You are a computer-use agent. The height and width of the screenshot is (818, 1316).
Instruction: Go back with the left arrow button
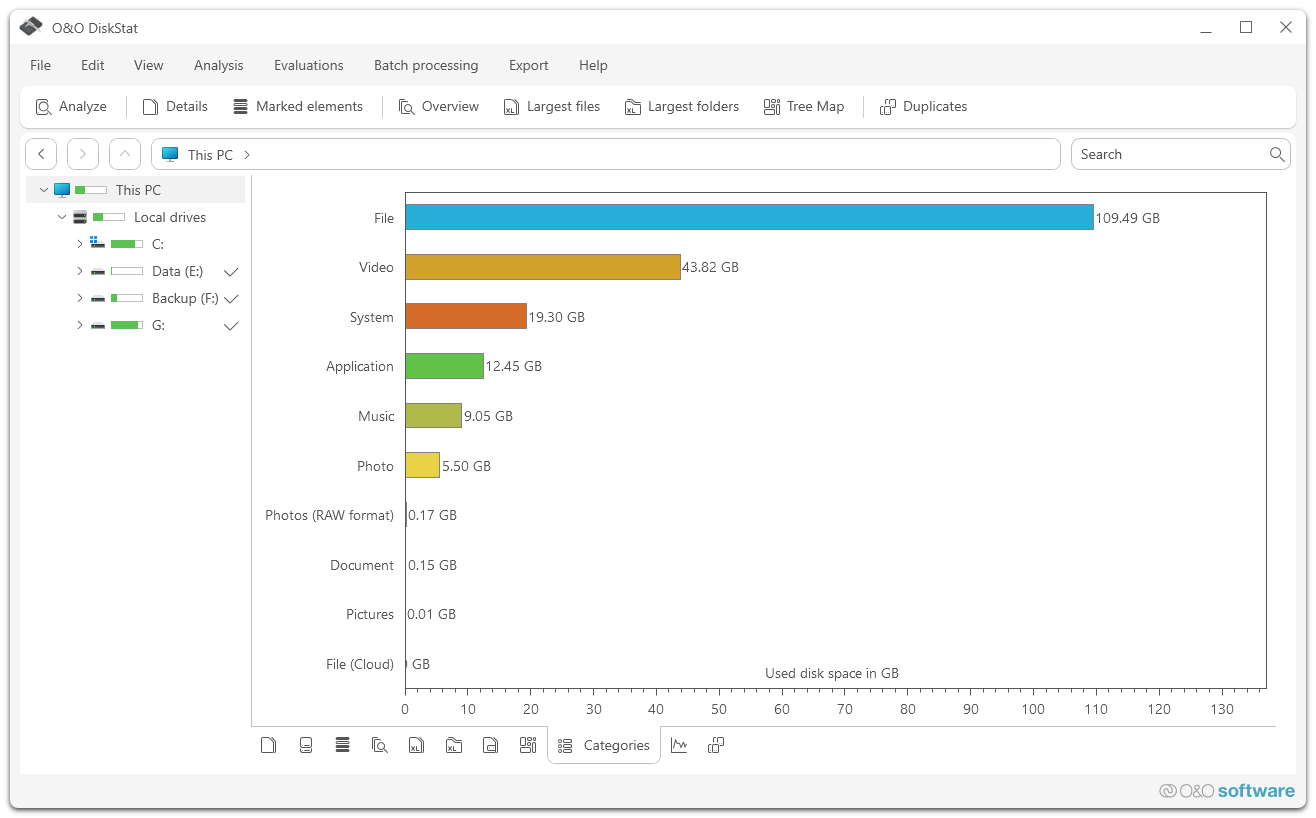coord(41,154)
